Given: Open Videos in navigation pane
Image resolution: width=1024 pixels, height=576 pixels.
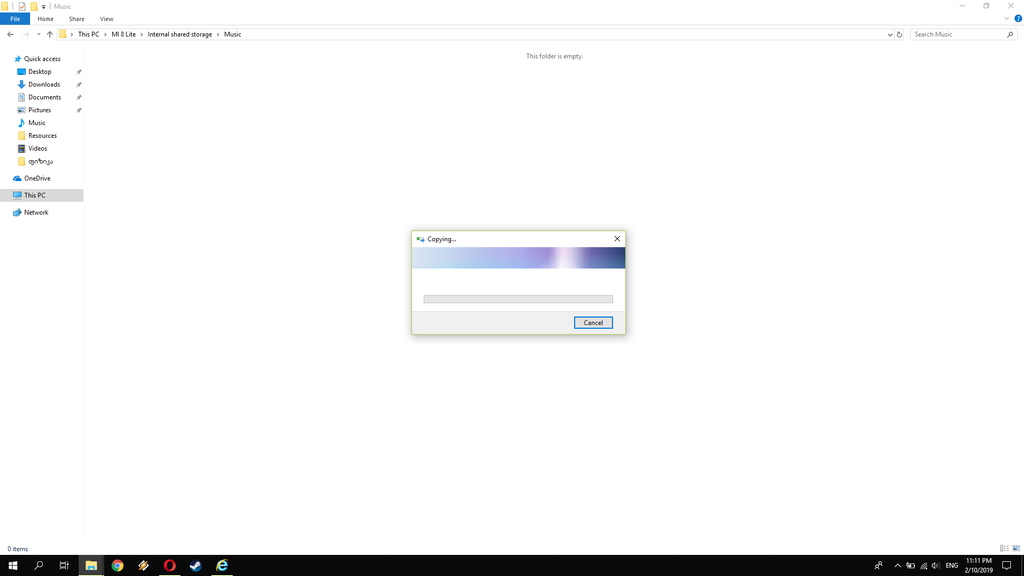Looking at the screenshot, I should tap(37, 148).
